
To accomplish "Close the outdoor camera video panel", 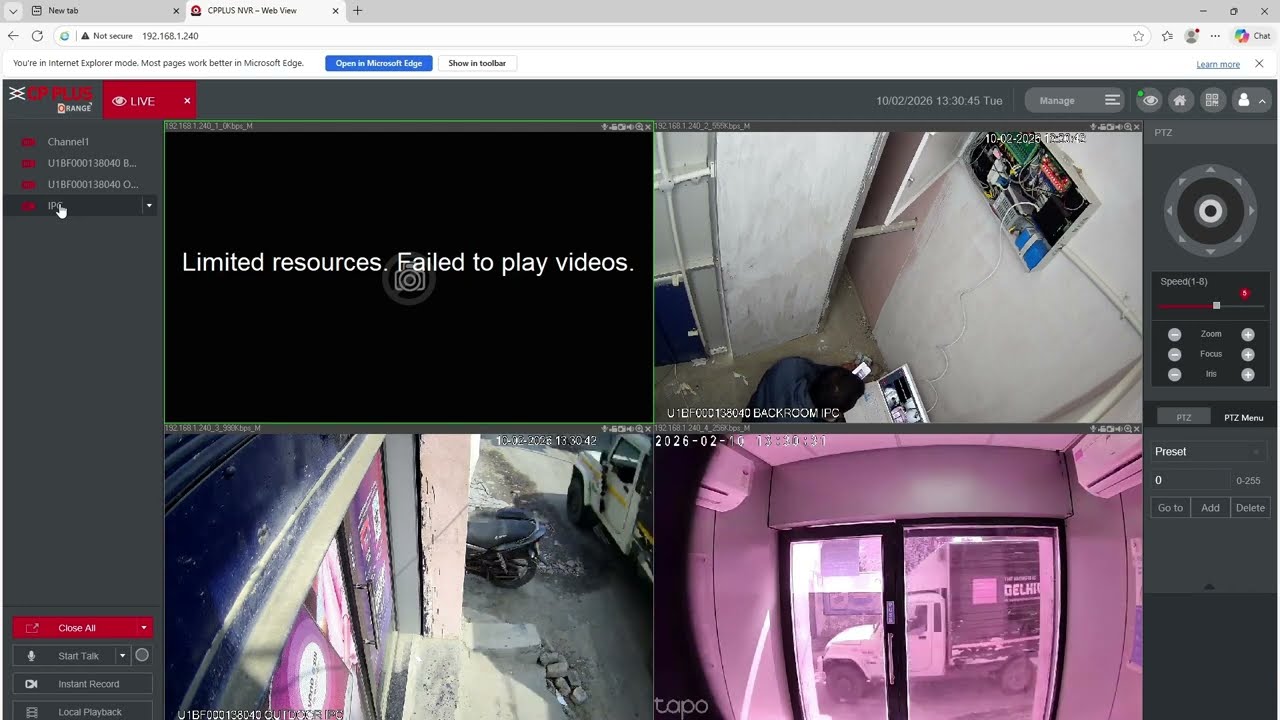I will (x=647, y=428).
